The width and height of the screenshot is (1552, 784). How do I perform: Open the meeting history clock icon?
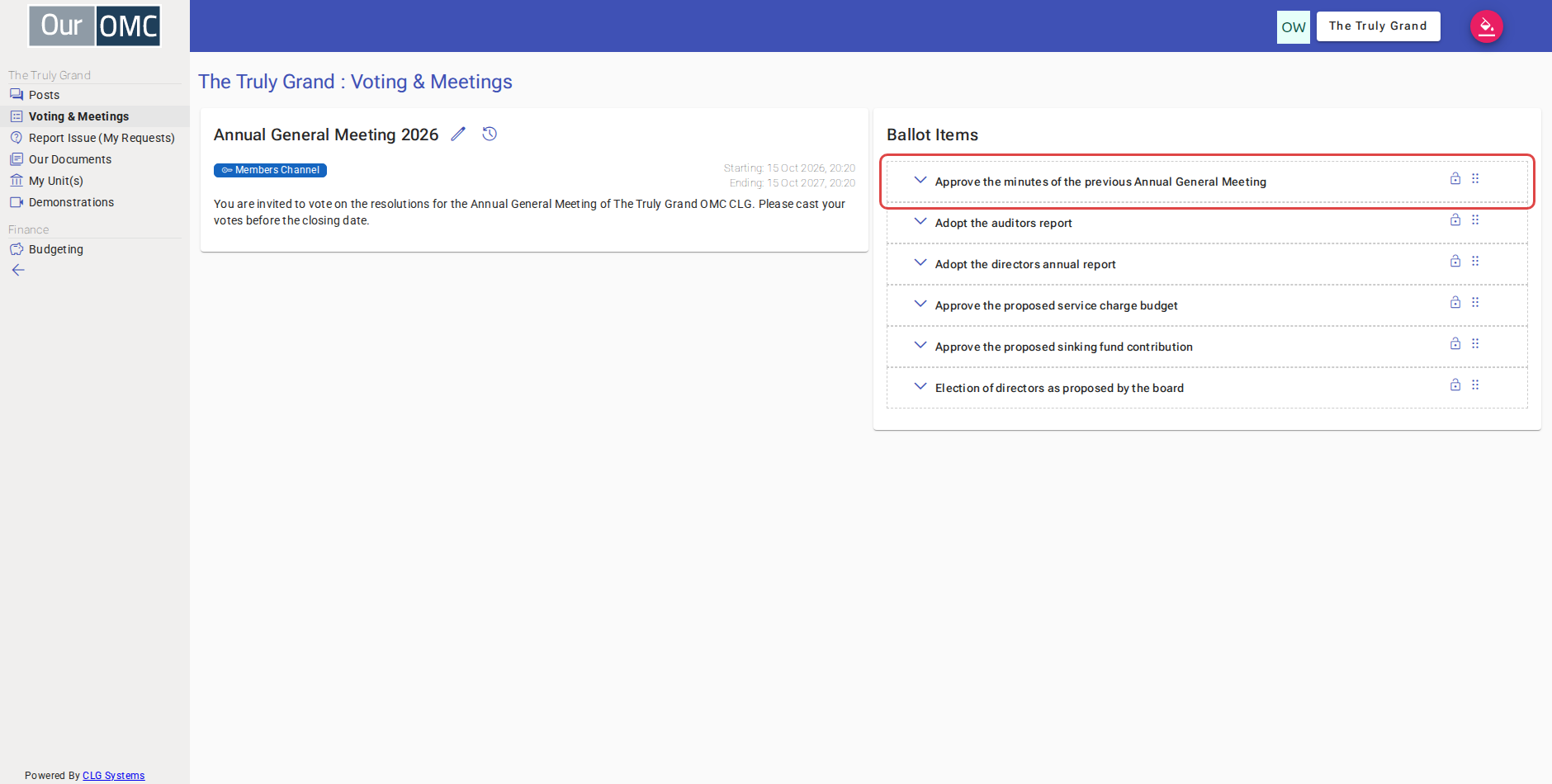(x=490, y=134)
